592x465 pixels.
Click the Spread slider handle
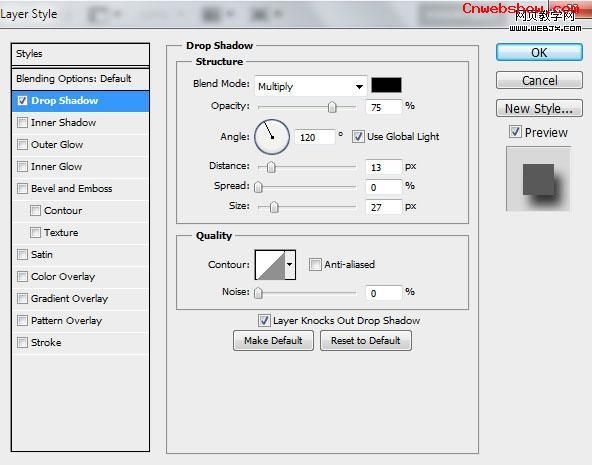click(x=258, y=187)
